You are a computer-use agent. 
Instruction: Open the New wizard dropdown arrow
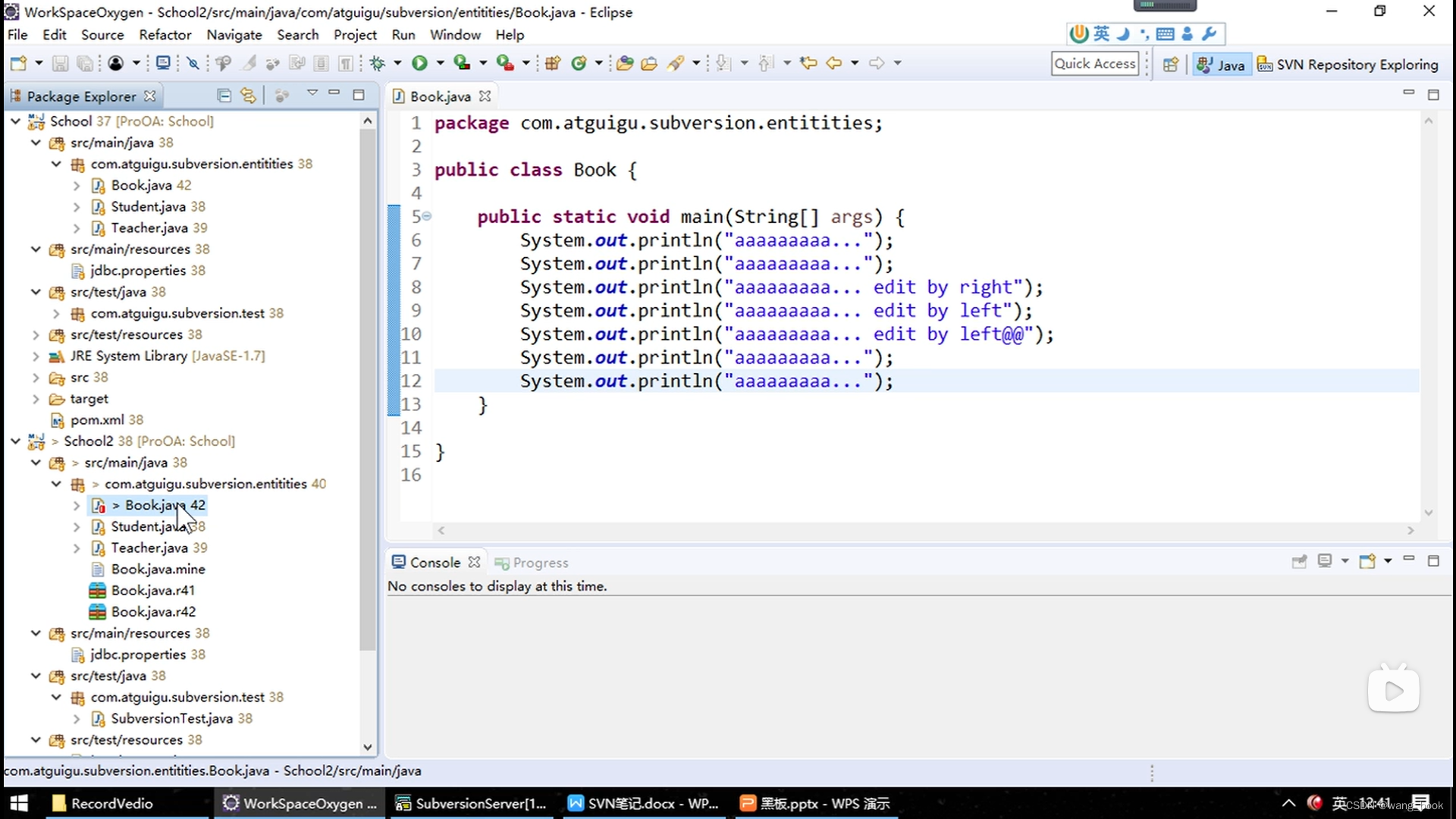pos(39,63)
